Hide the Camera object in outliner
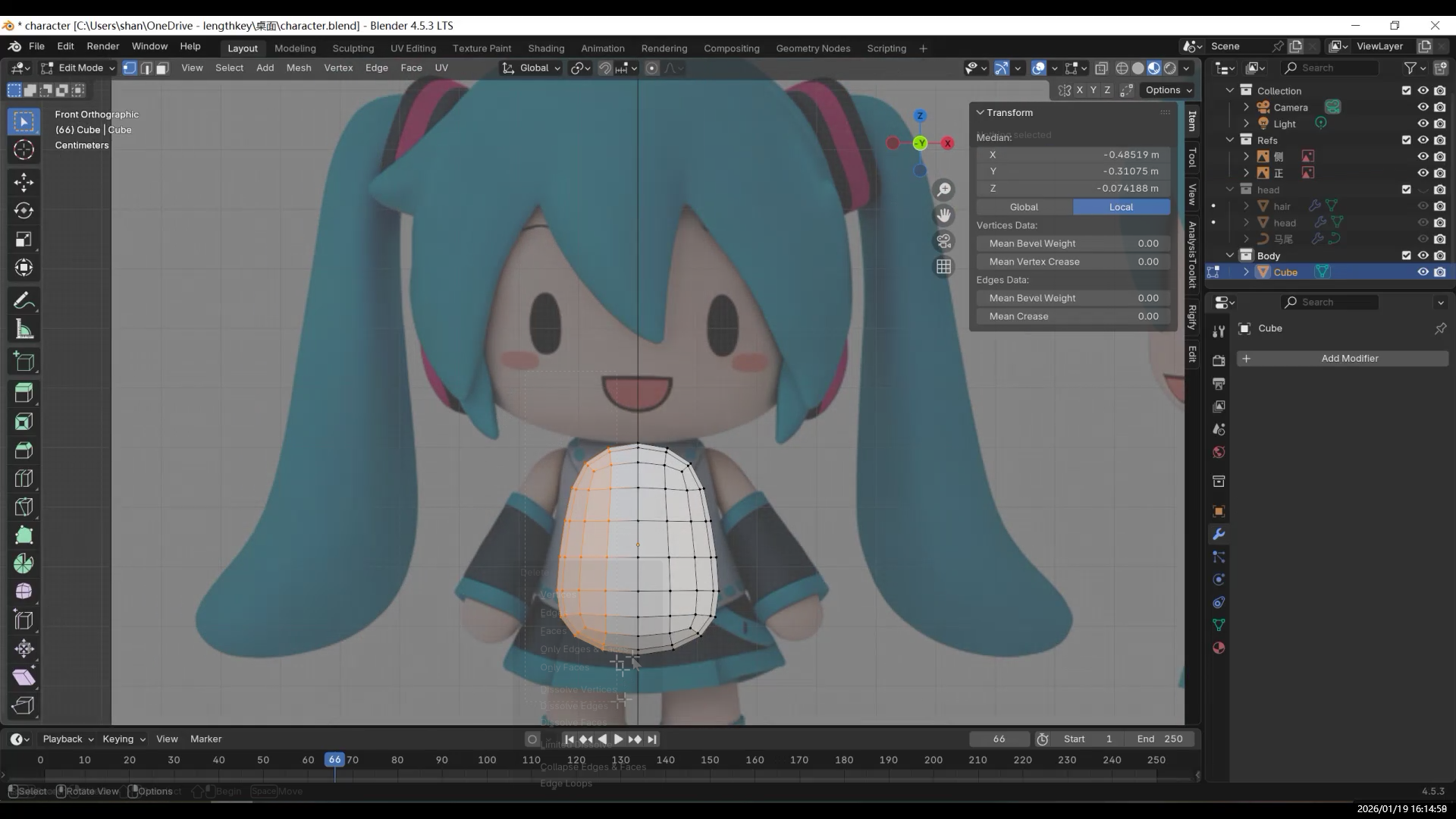 [x=1423, y=108]
